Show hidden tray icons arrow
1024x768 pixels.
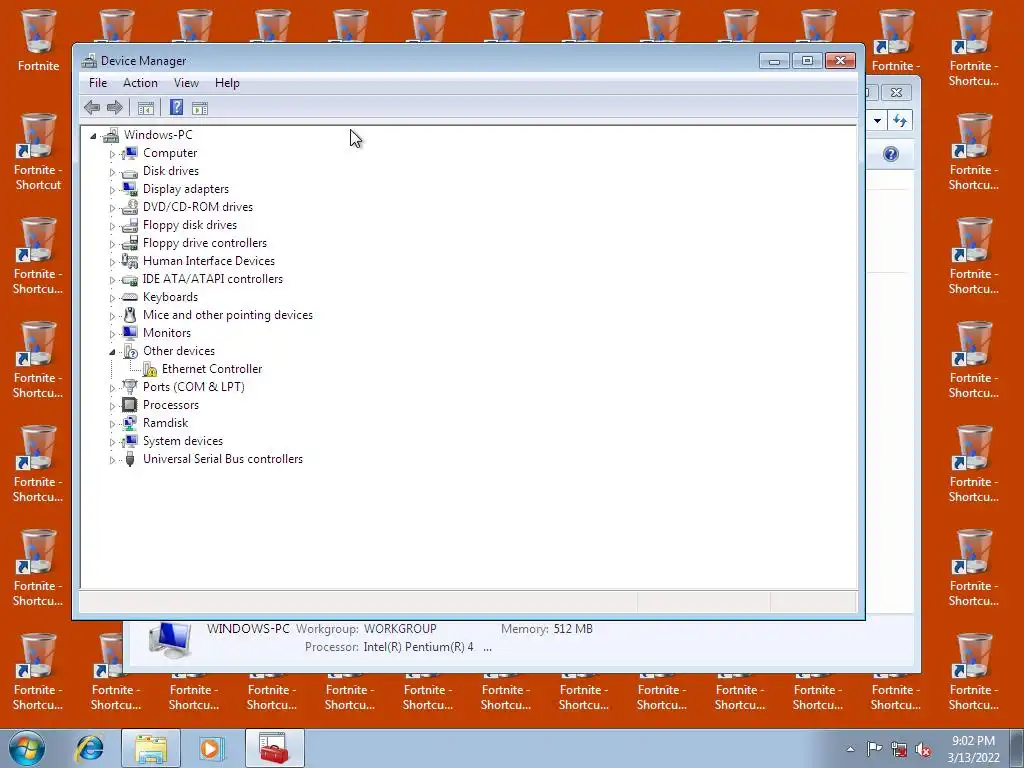pyautogui.click(x=850, y=749)
